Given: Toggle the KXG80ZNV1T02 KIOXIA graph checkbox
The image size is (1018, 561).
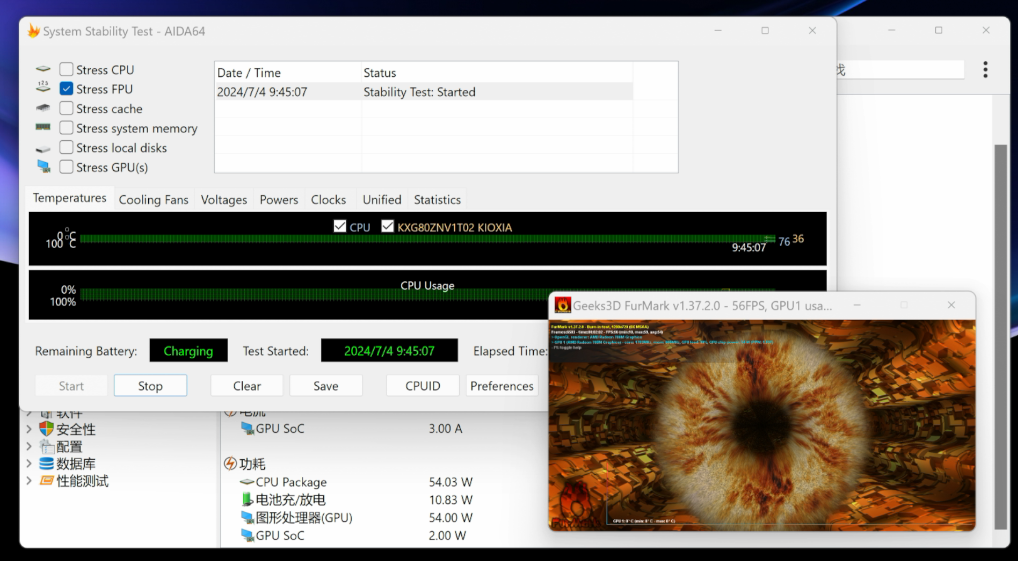Looking at the screenshot, I should pos(387,227).
